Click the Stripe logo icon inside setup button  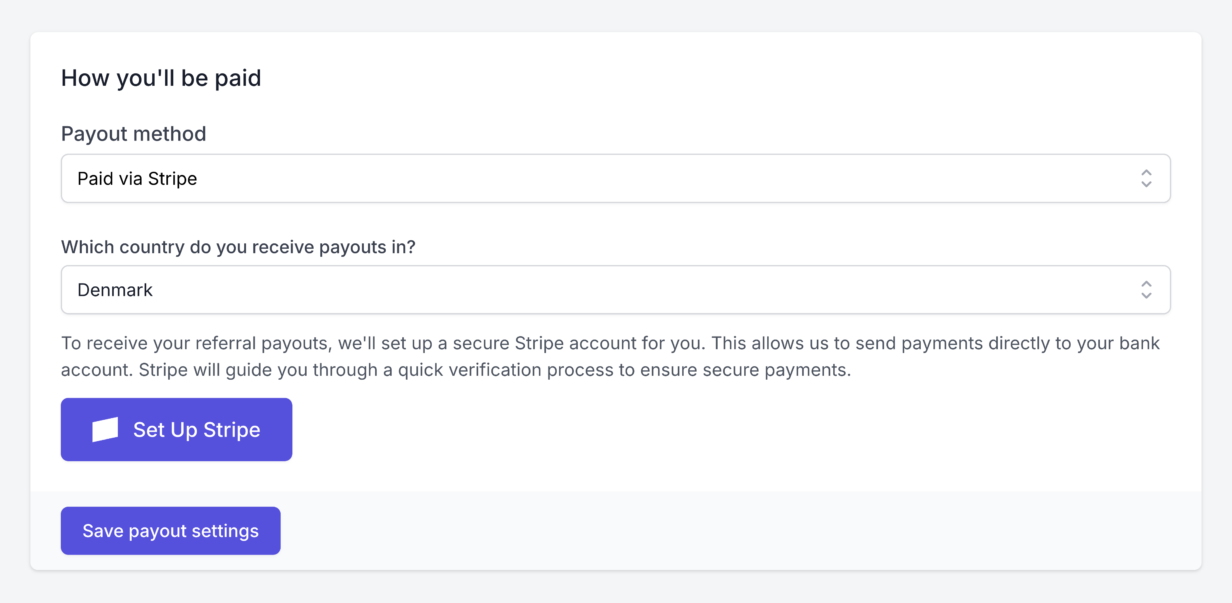105,430
